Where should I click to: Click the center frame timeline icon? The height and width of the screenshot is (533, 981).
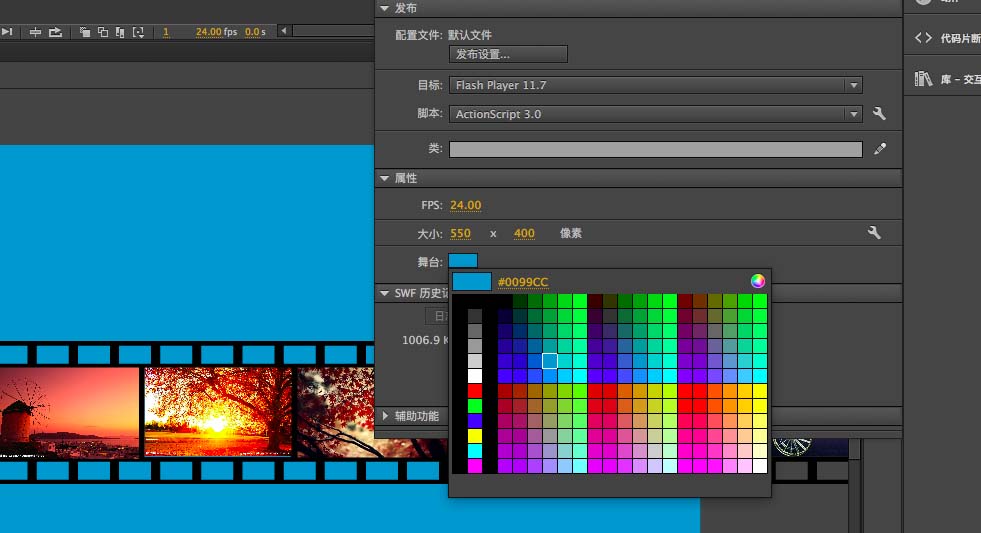point(36,32)
